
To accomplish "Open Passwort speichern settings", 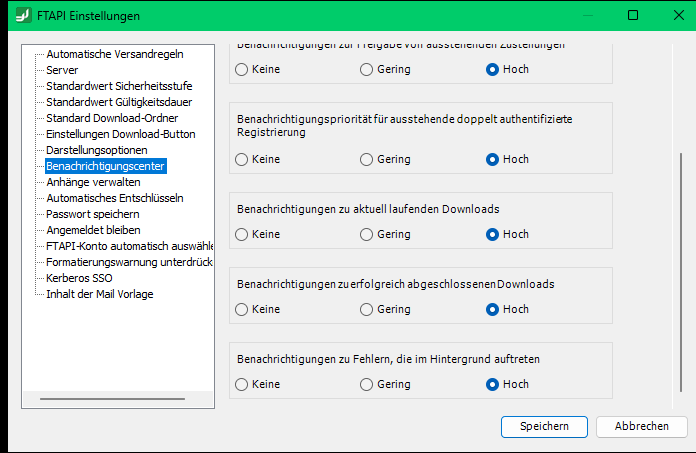I will 93,214.
